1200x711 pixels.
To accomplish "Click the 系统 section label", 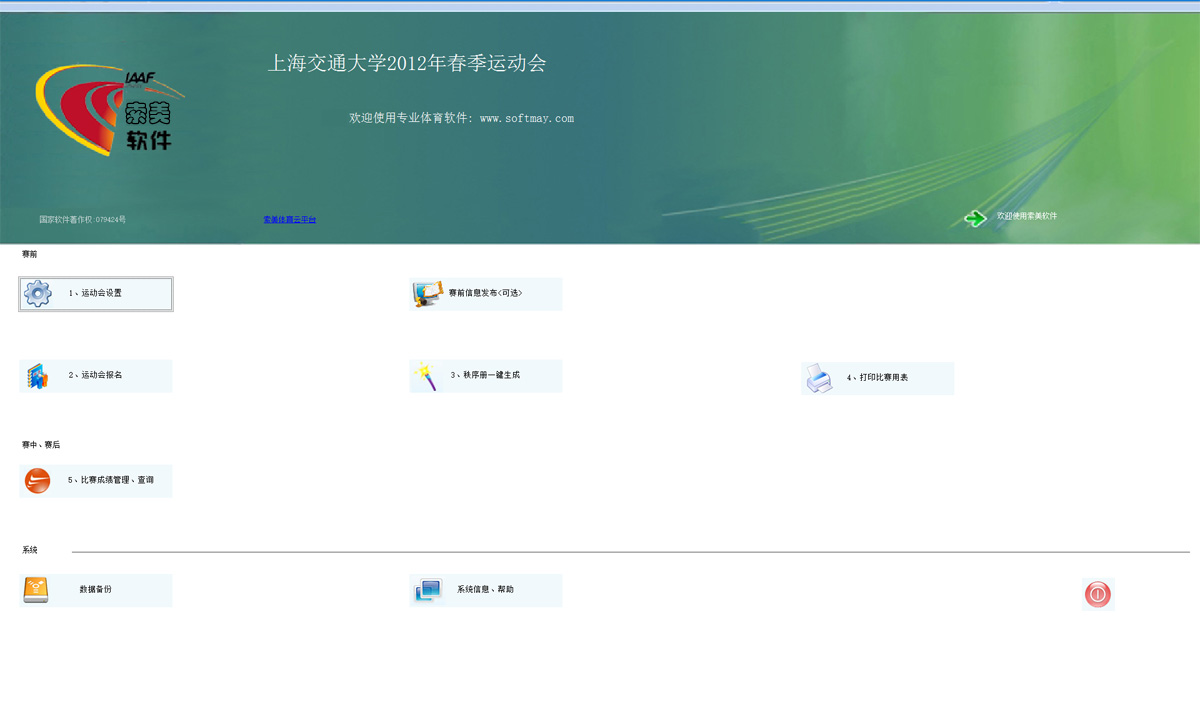I will [x=30, y=551].
